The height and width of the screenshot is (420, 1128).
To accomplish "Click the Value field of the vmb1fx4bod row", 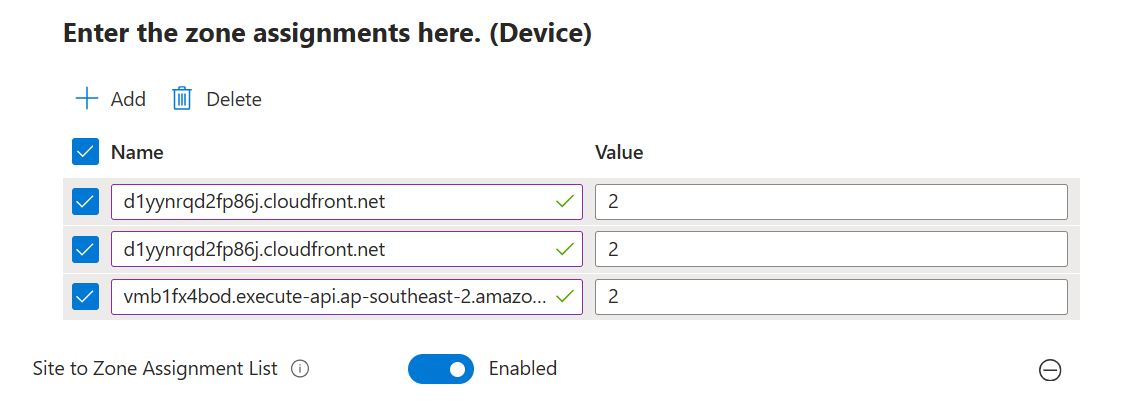I will 830,296.
